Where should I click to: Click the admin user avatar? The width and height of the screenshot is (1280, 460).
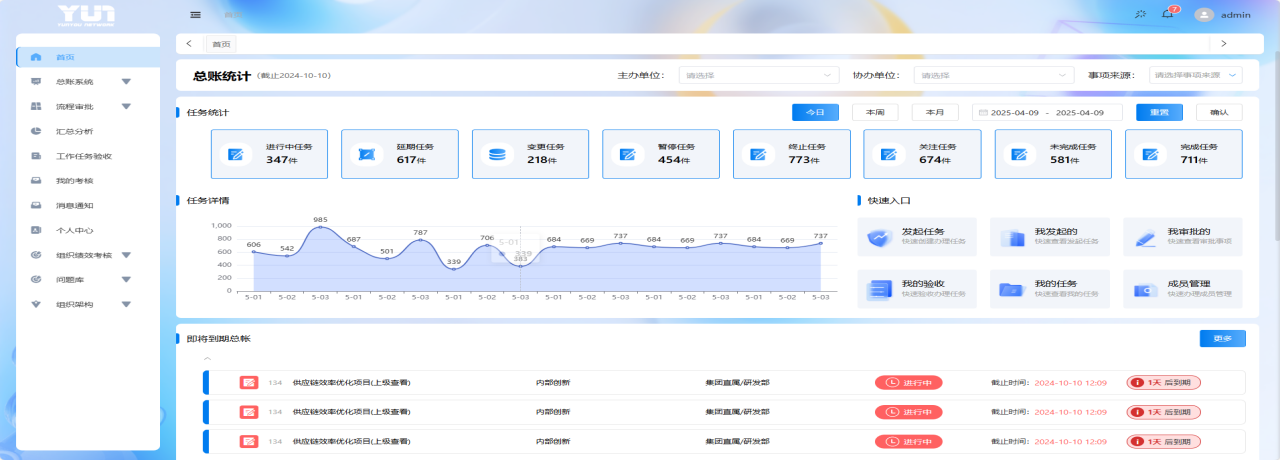(x=1204, y=14)
